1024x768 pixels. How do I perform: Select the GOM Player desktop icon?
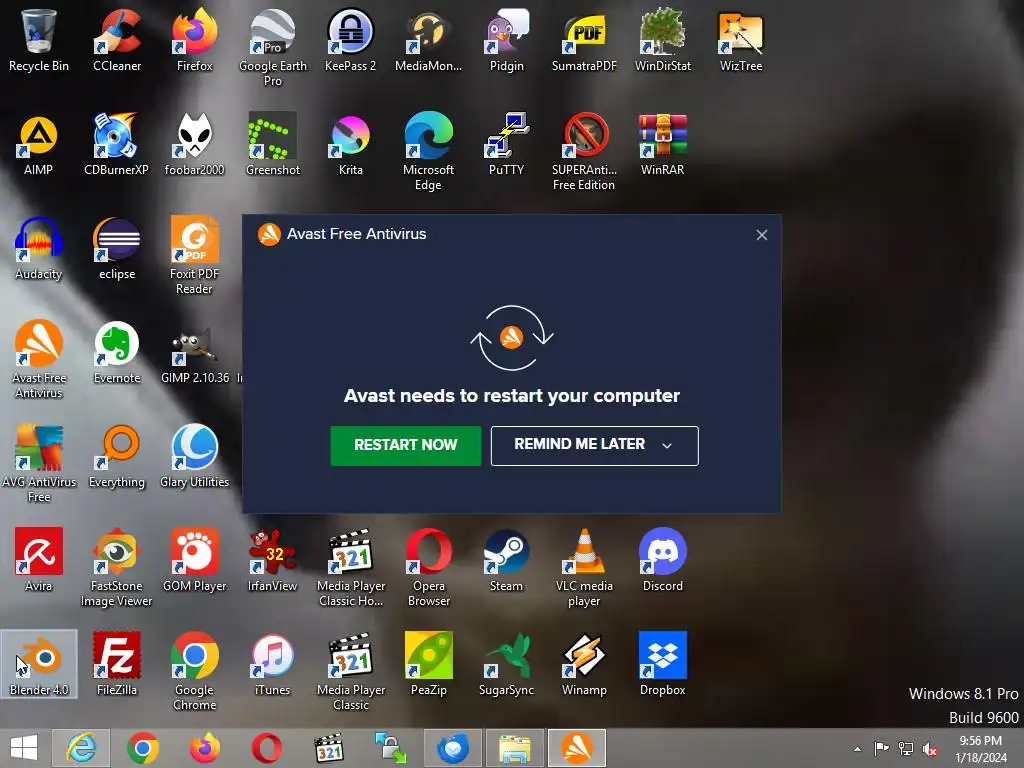tap(195, 560)
